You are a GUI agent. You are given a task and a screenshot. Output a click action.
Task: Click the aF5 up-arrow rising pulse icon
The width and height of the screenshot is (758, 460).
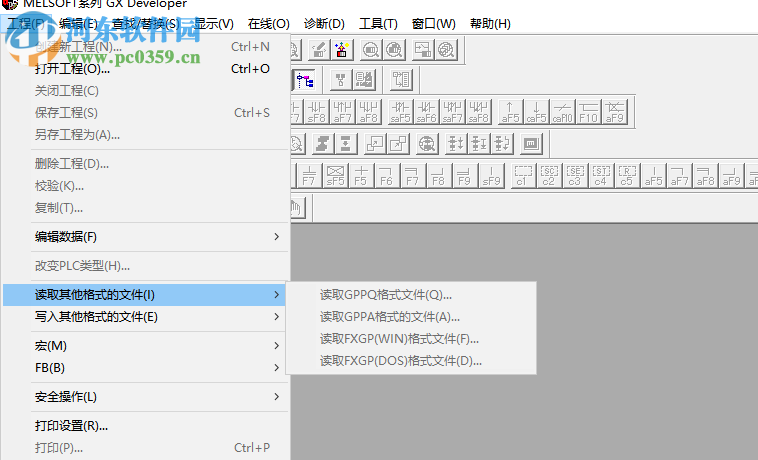point(510,112)
